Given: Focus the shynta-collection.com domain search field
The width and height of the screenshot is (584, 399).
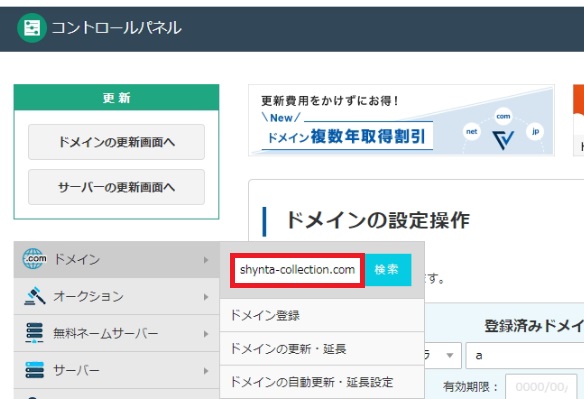Looking at the screenshot, I should [x=297, y=270].
